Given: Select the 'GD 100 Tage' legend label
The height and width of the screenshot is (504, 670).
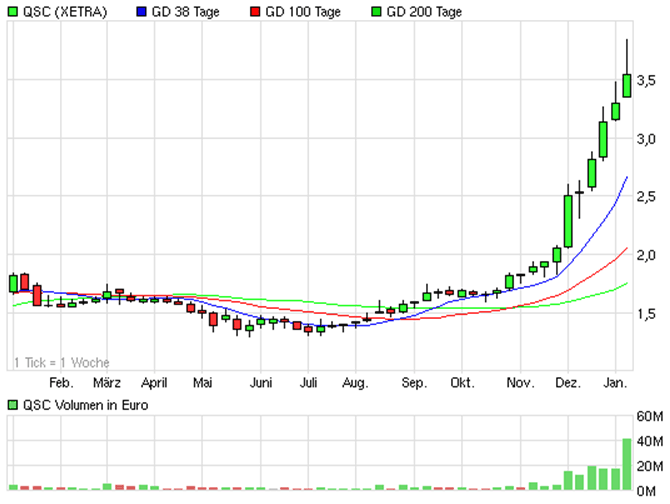Looking at the screenshot, I should click(303, 12).
